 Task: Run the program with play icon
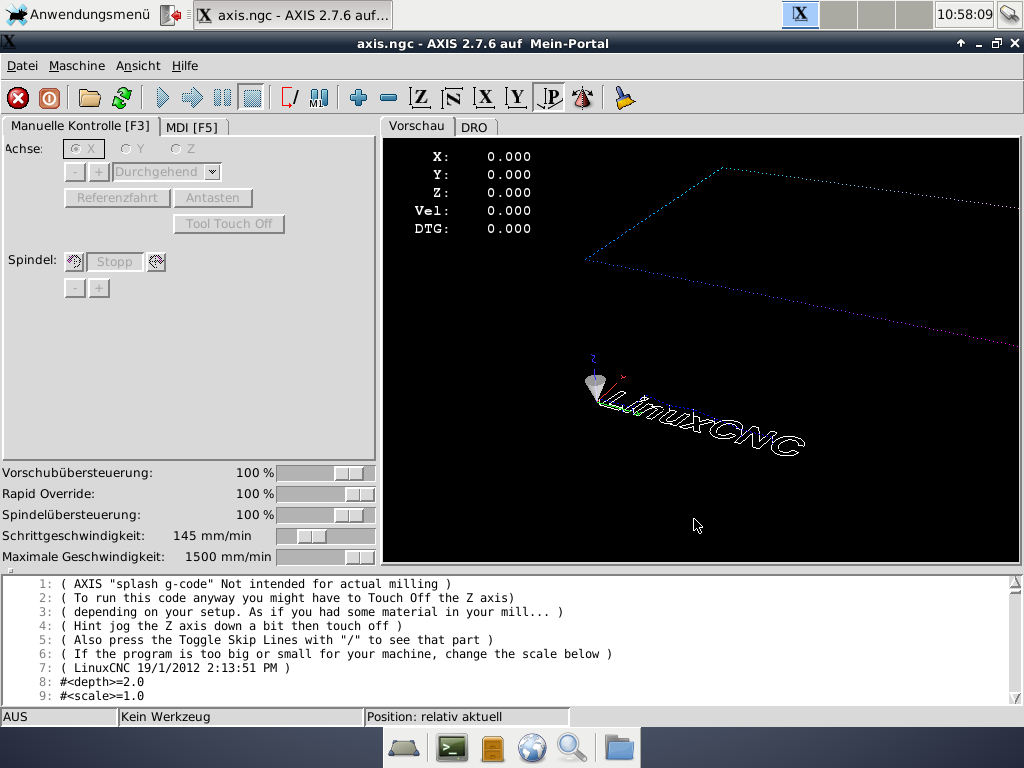click(163, 98)
